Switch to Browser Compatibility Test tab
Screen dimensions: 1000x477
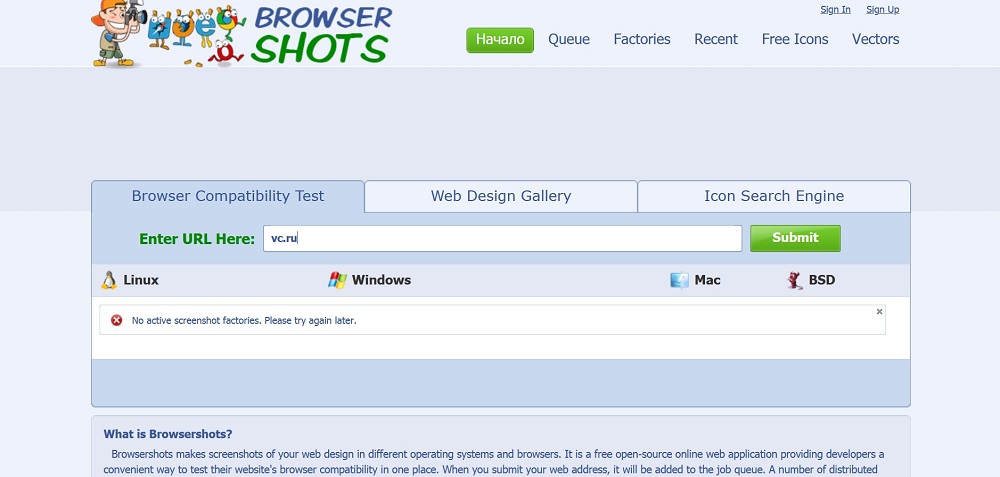coord(228,196)
